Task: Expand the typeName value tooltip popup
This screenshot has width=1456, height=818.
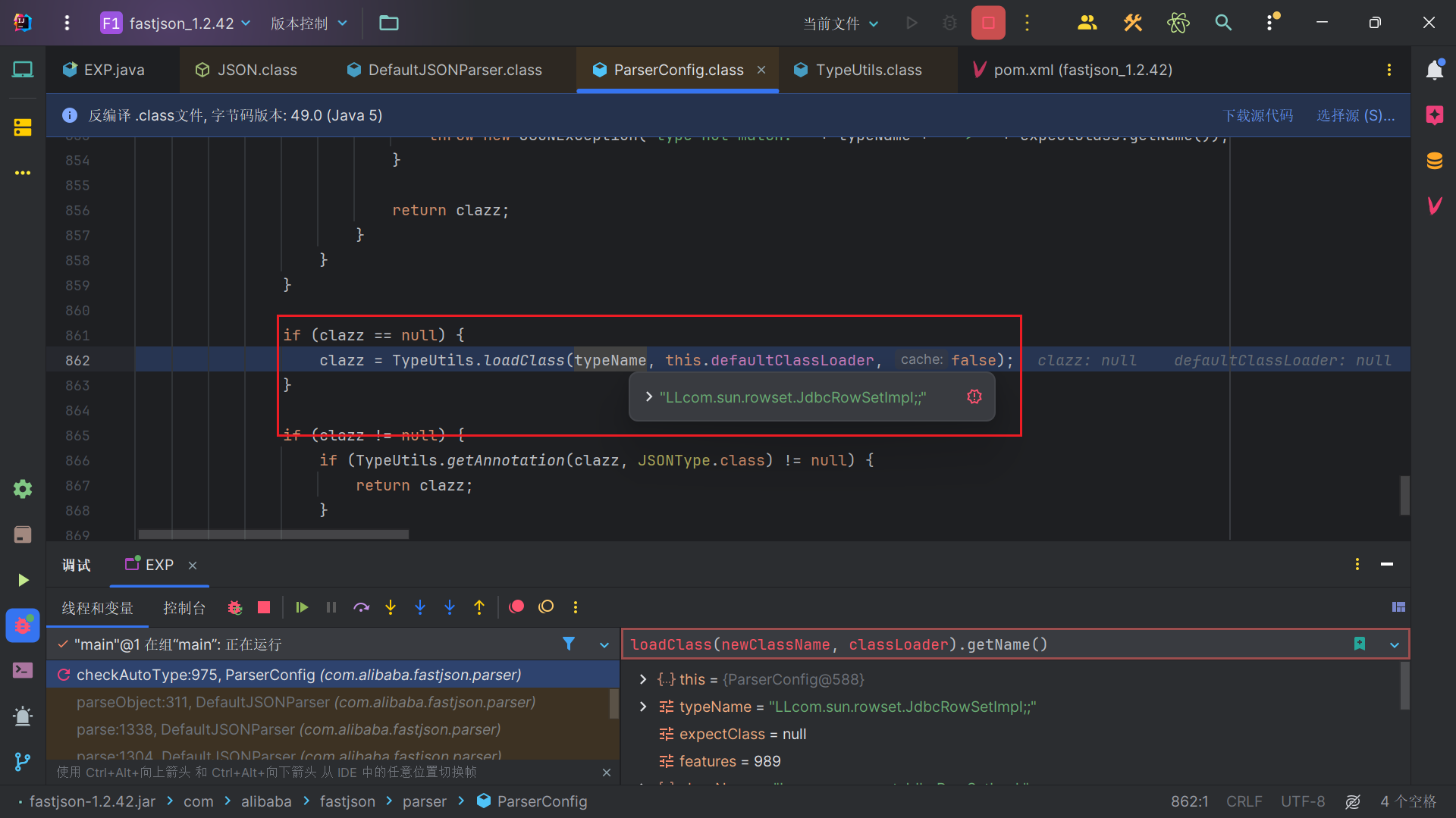Action: pos(649,396)
